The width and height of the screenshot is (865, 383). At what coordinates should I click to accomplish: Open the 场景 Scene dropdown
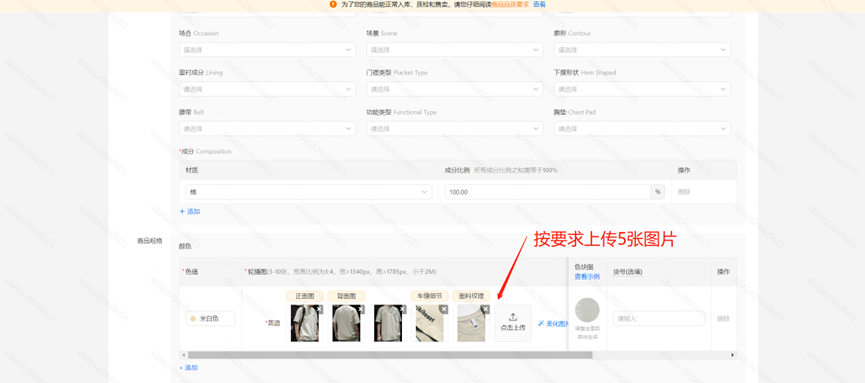(x=455, y=50)
